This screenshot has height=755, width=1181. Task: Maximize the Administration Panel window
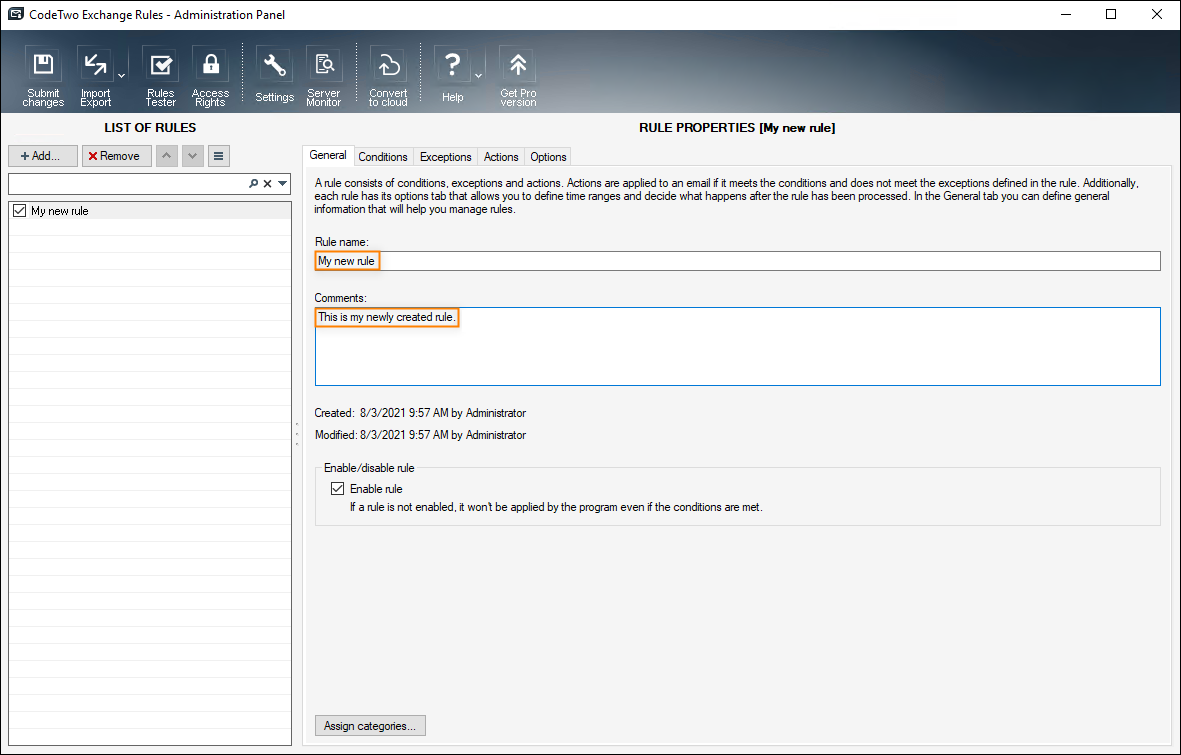tap(1111, 14)
